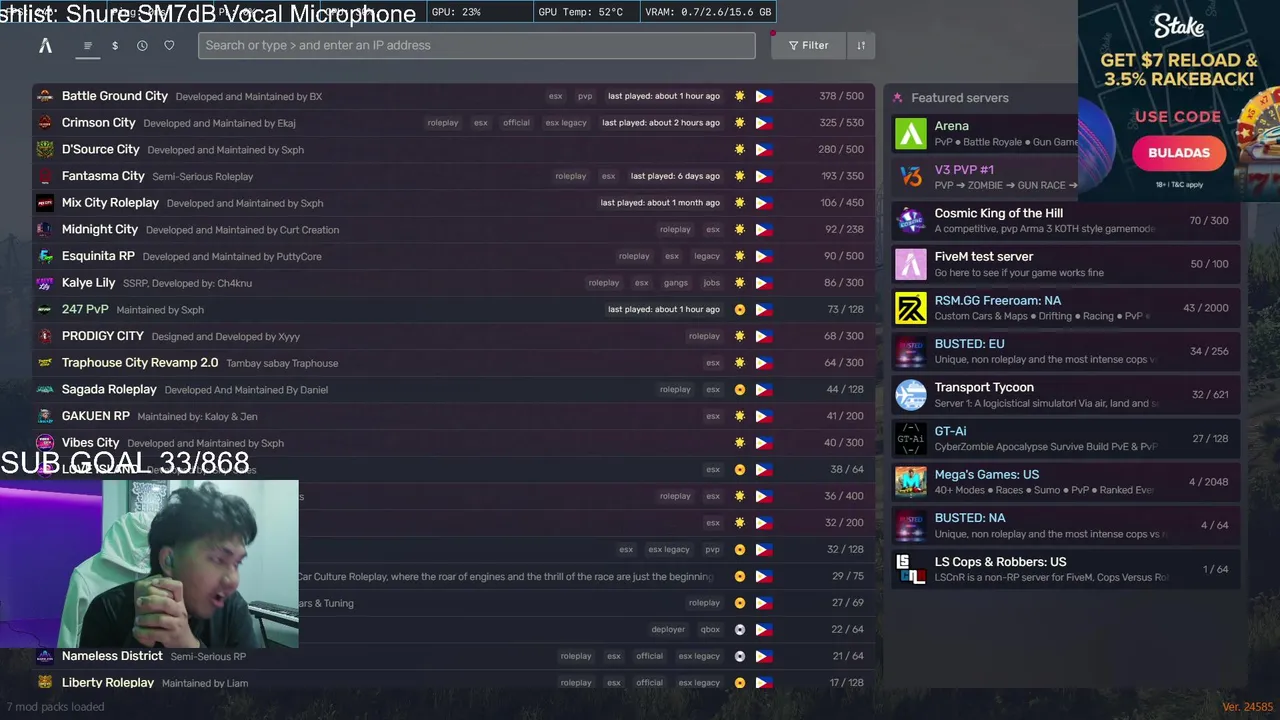Click the streamer webcam overlay
The width and height of the screenshot is (1280, 720).
coord(149,564)
